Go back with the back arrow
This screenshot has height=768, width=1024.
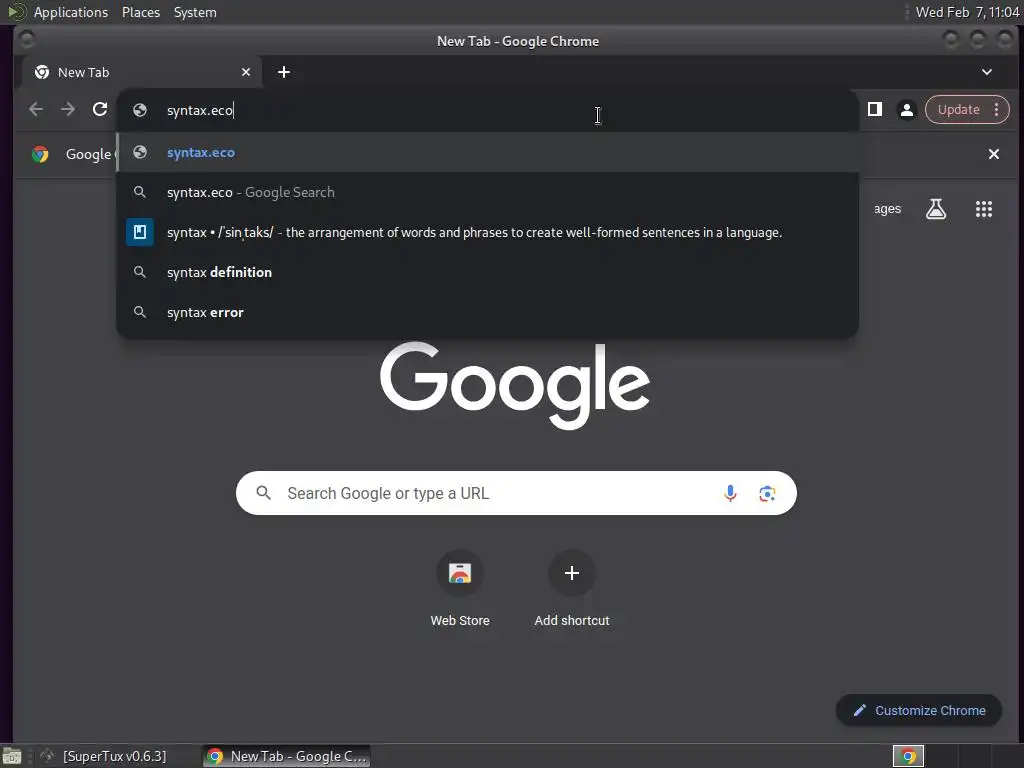(36, 109)
